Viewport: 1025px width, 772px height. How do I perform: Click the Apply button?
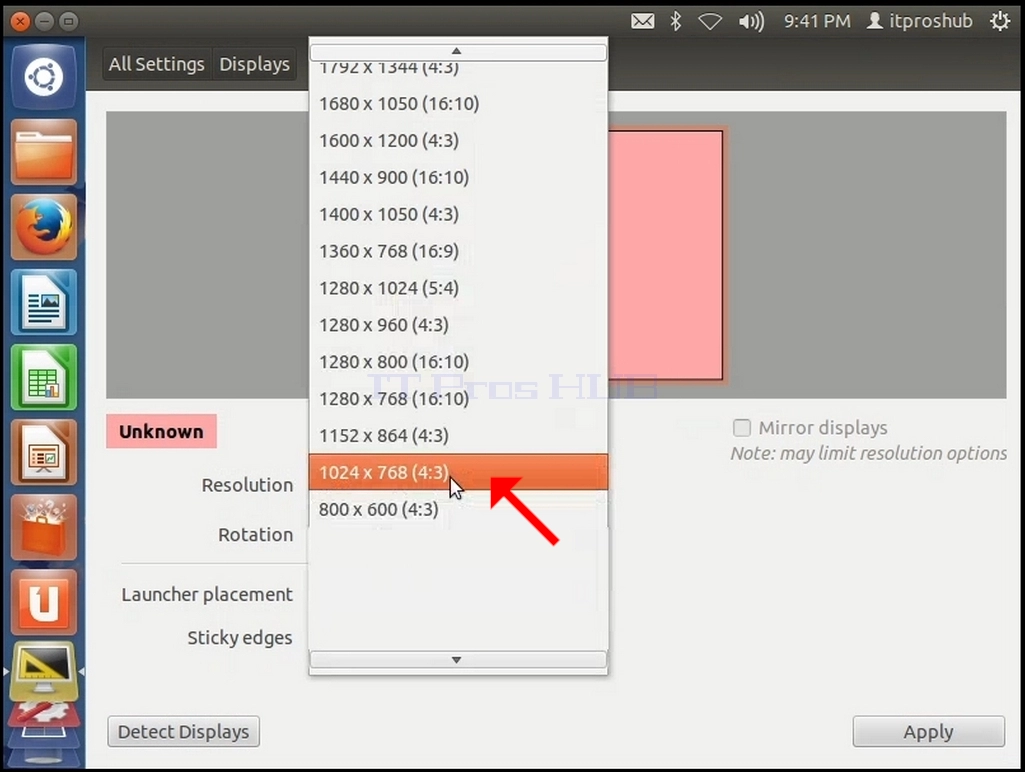(x=928, y=731)
